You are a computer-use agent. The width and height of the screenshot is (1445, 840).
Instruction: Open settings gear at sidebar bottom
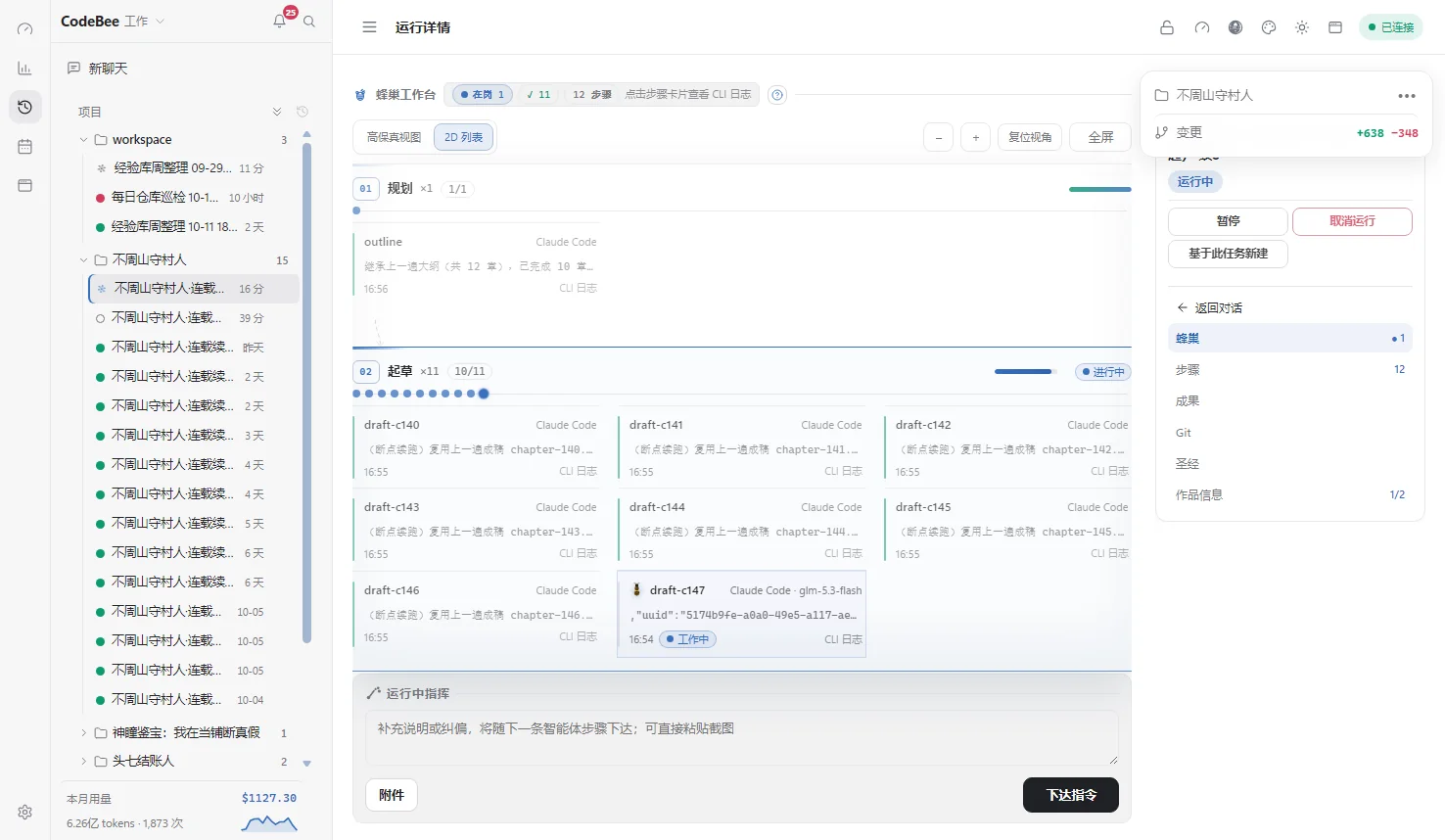tap(25, 812)
